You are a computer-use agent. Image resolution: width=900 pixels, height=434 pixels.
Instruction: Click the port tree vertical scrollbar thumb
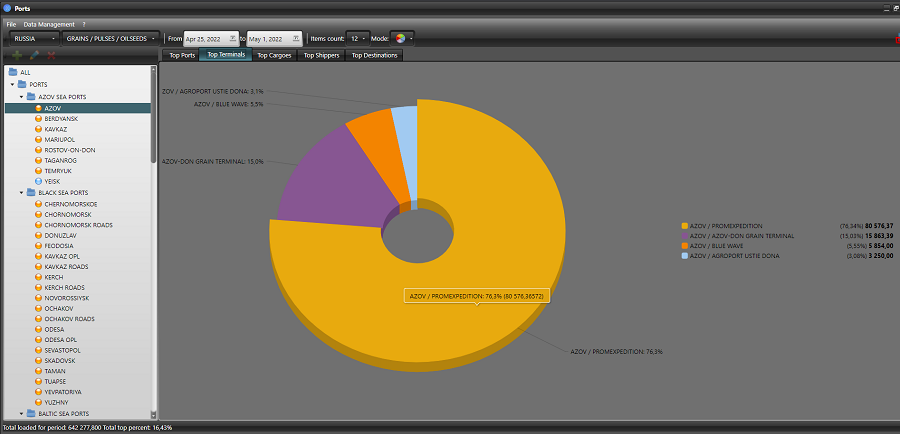pos(153,118)
